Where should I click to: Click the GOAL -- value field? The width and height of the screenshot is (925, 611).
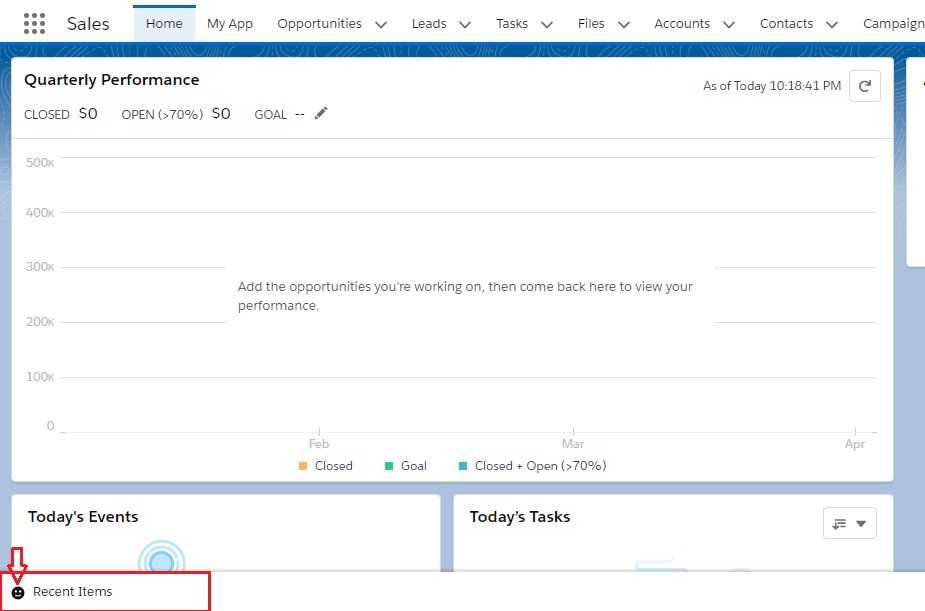click(x=298, y=113)
